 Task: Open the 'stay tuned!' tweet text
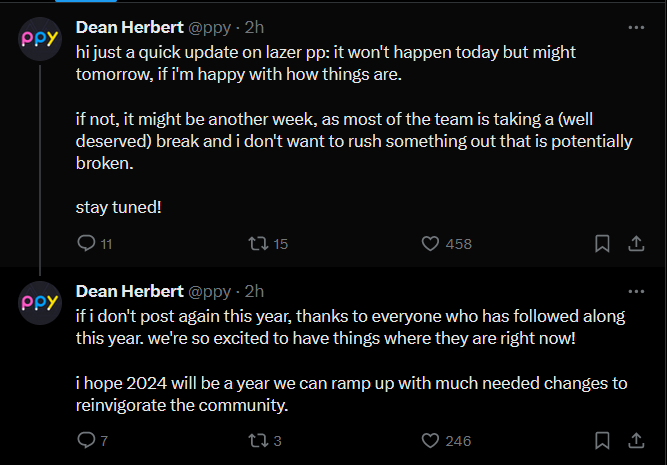tap(118, 208)
